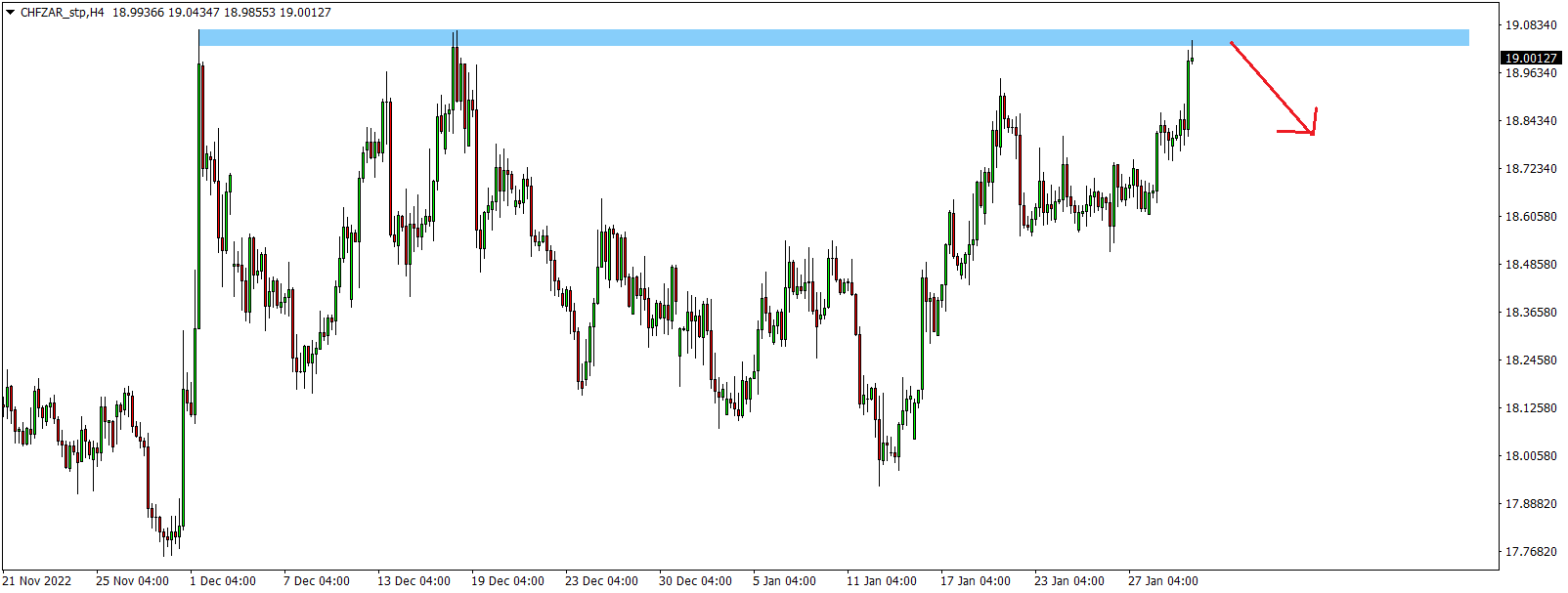Click price scale label 18.12580
The width and height of the screenshot is (1568, 593).
click(1531, 408)
